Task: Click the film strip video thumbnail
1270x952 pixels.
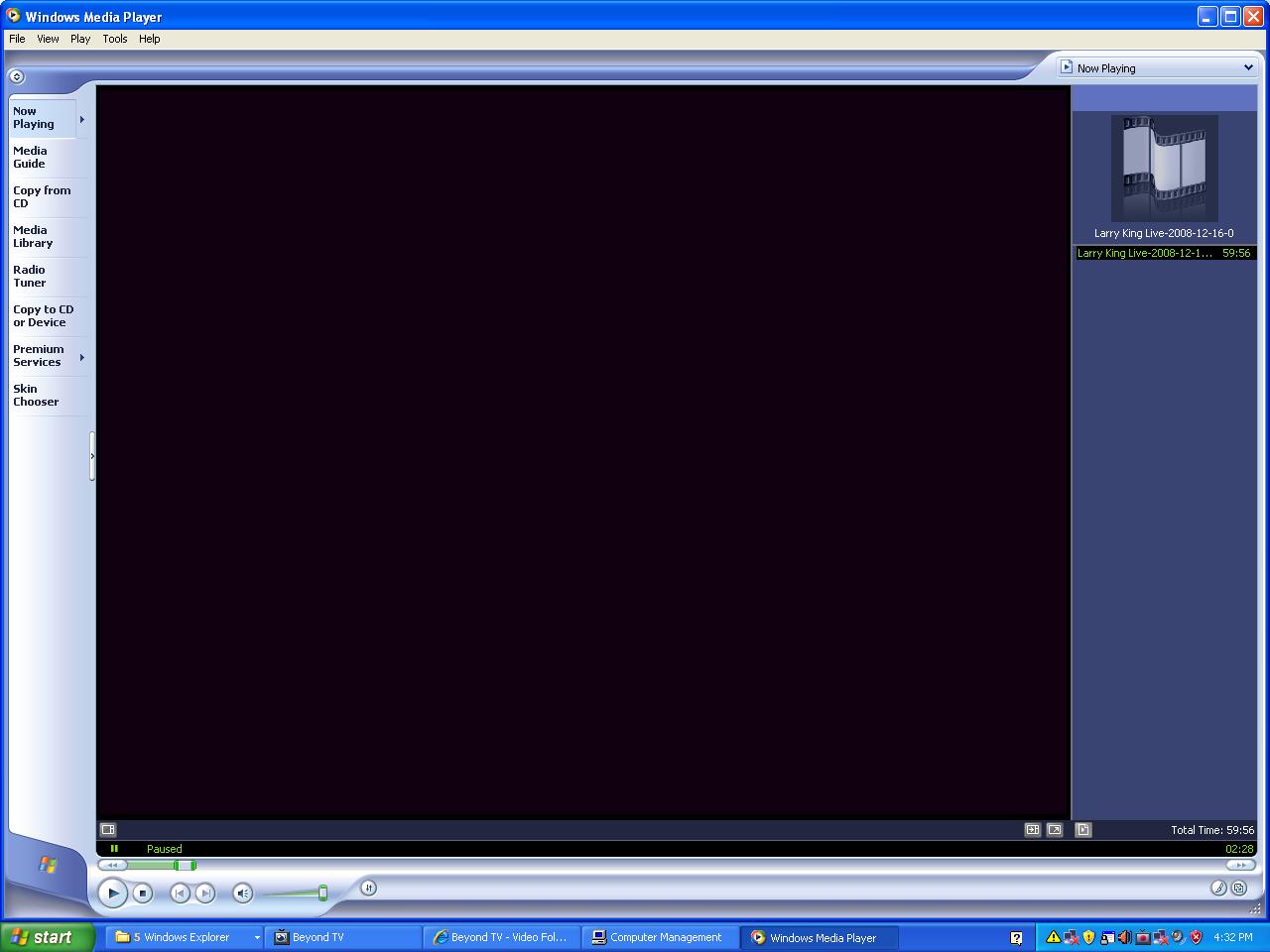Action: coord(1164,168)
